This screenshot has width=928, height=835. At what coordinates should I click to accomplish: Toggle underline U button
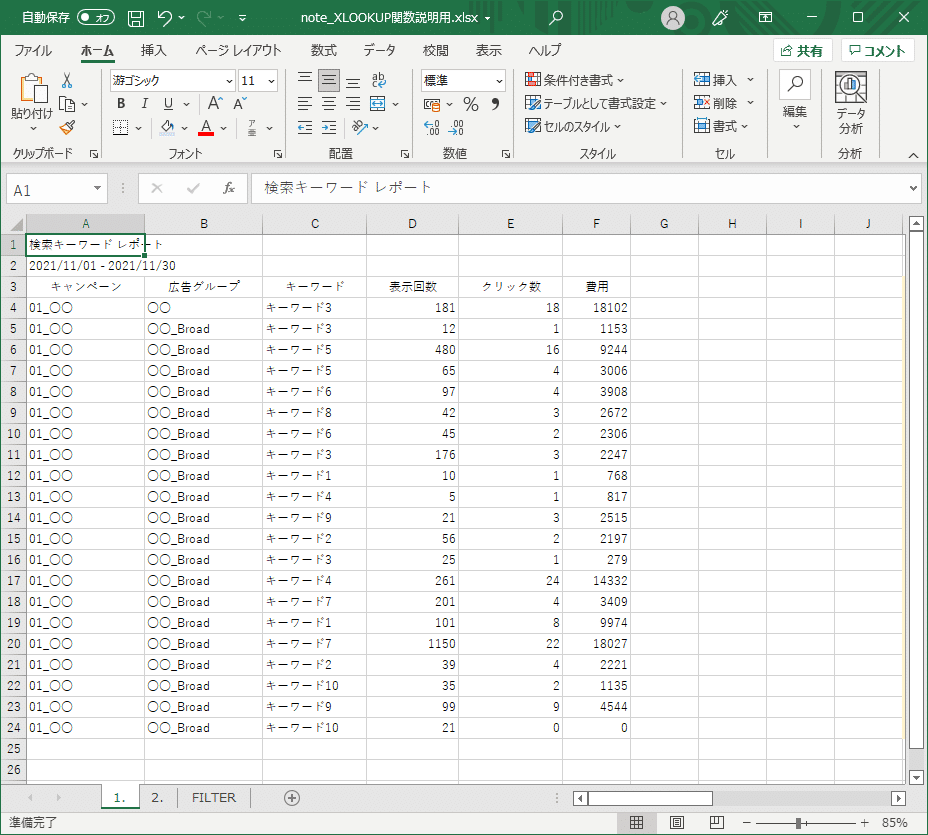[169, 104]
